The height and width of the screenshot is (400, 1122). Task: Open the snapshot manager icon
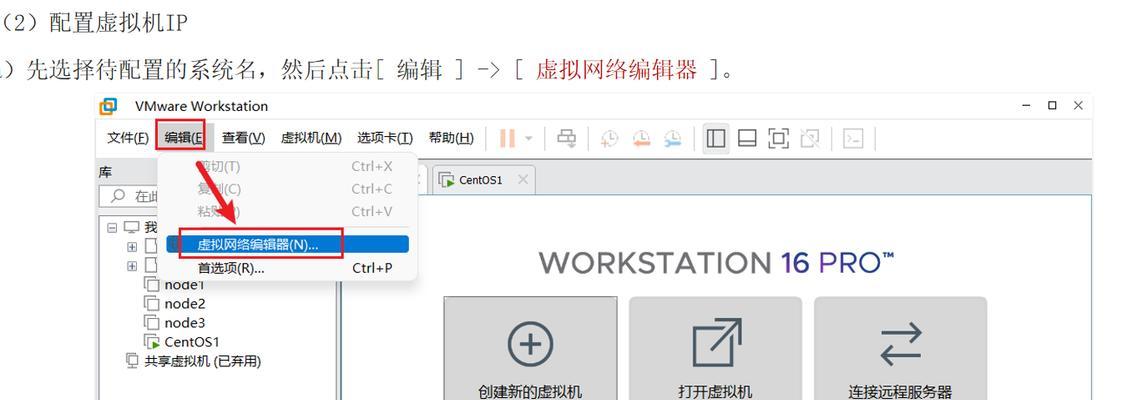tap(673, 138)
